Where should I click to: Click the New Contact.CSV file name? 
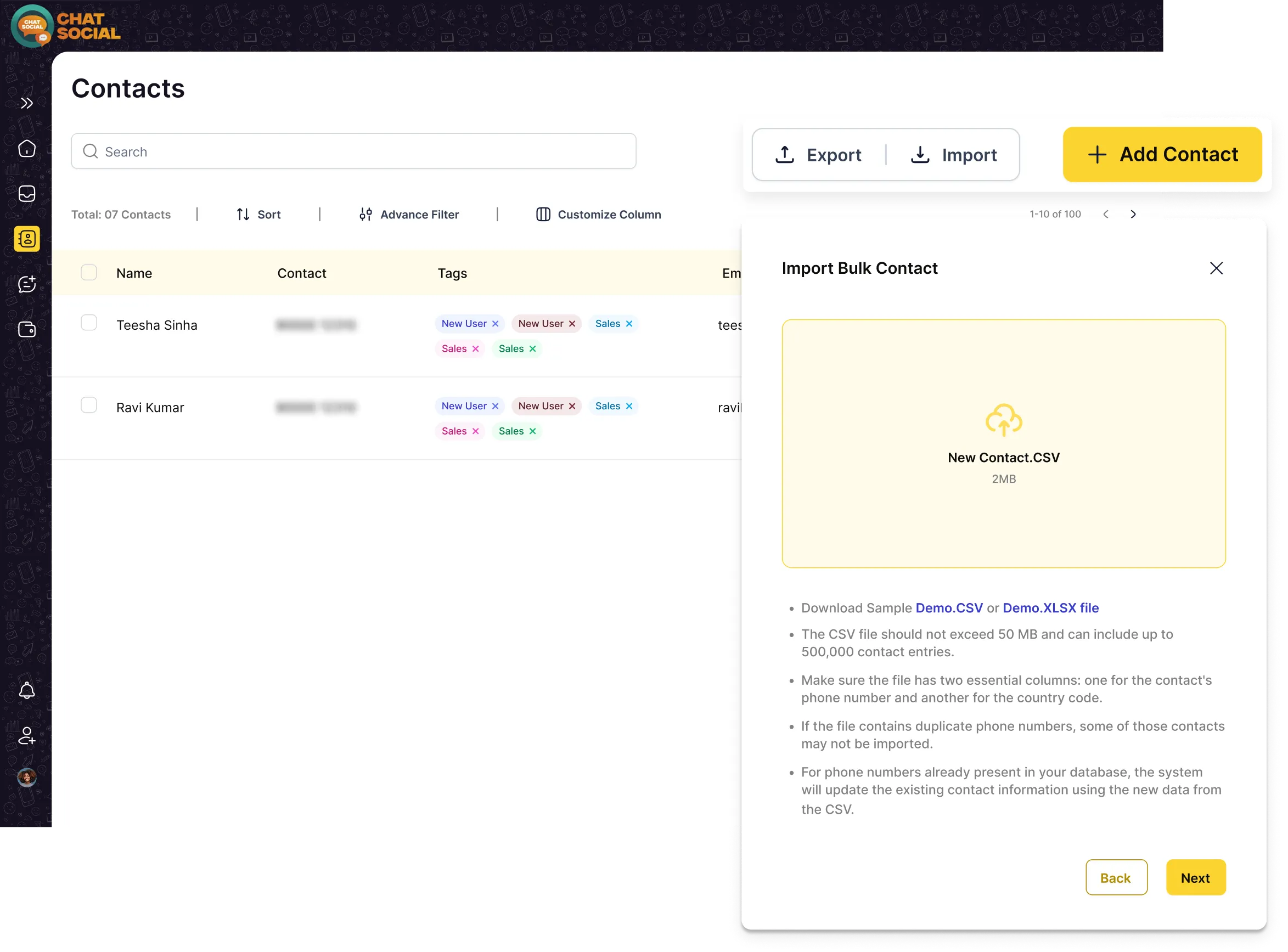pyautogui.click(x=1003, y=458)
